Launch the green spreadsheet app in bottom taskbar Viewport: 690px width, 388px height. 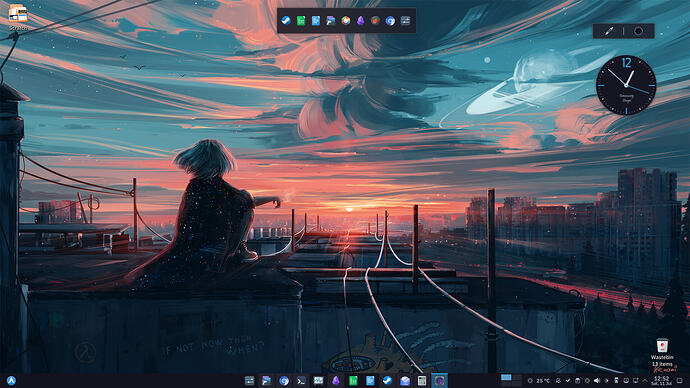pyautogui.click(x=353, y=381)
